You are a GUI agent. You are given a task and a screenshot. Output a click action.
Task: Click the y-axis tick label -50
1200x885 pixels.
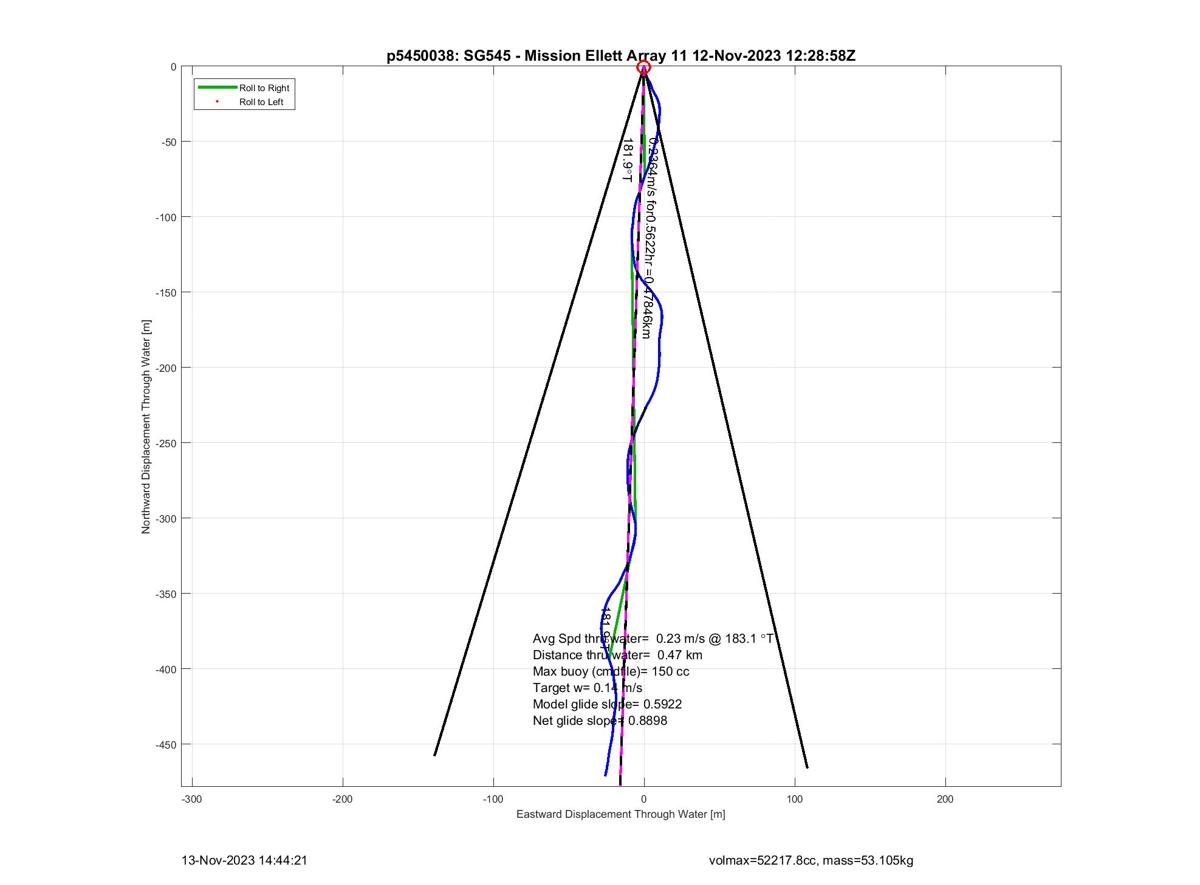(167, 142)
